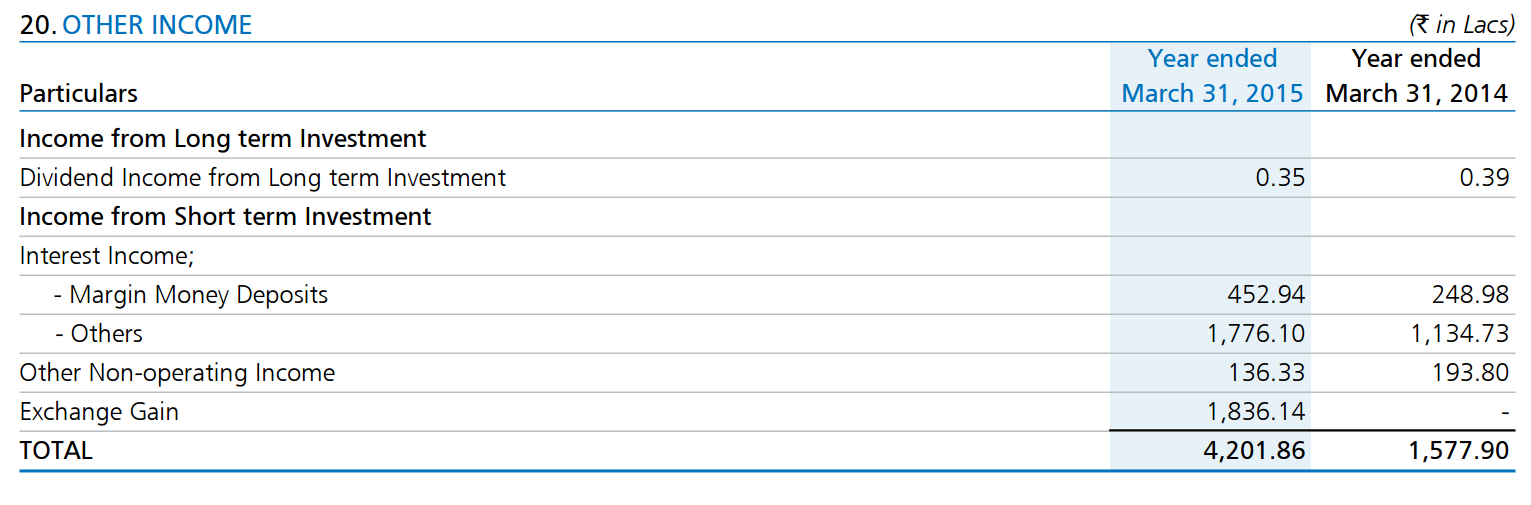
Task: Click Income from Short term Investment heading
Action: coord(226,216)
